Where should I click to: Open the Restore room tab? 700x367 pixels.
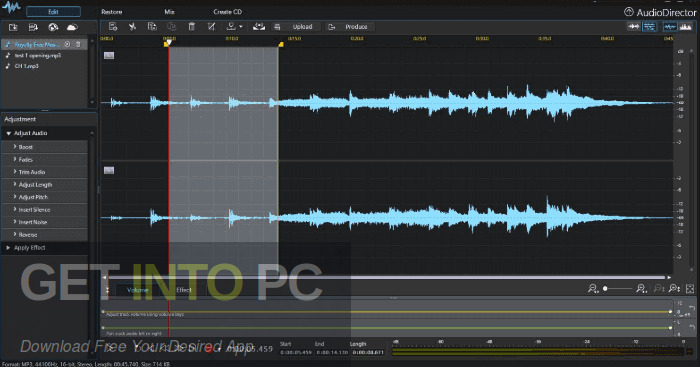112,12
